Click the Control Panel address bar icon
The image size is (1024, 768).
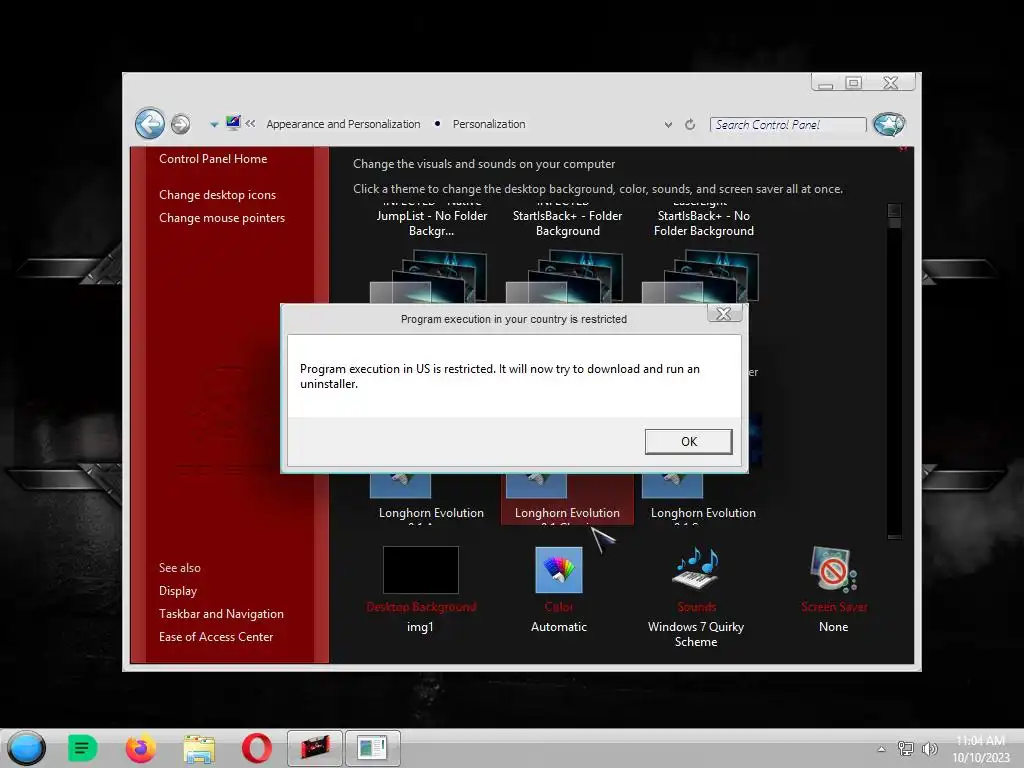[x=233, y=123]
